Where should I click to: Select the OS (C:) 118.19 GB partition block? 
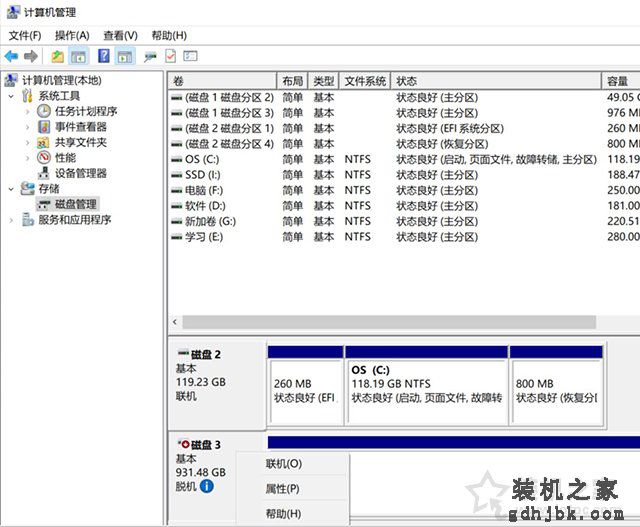[427, 386]
